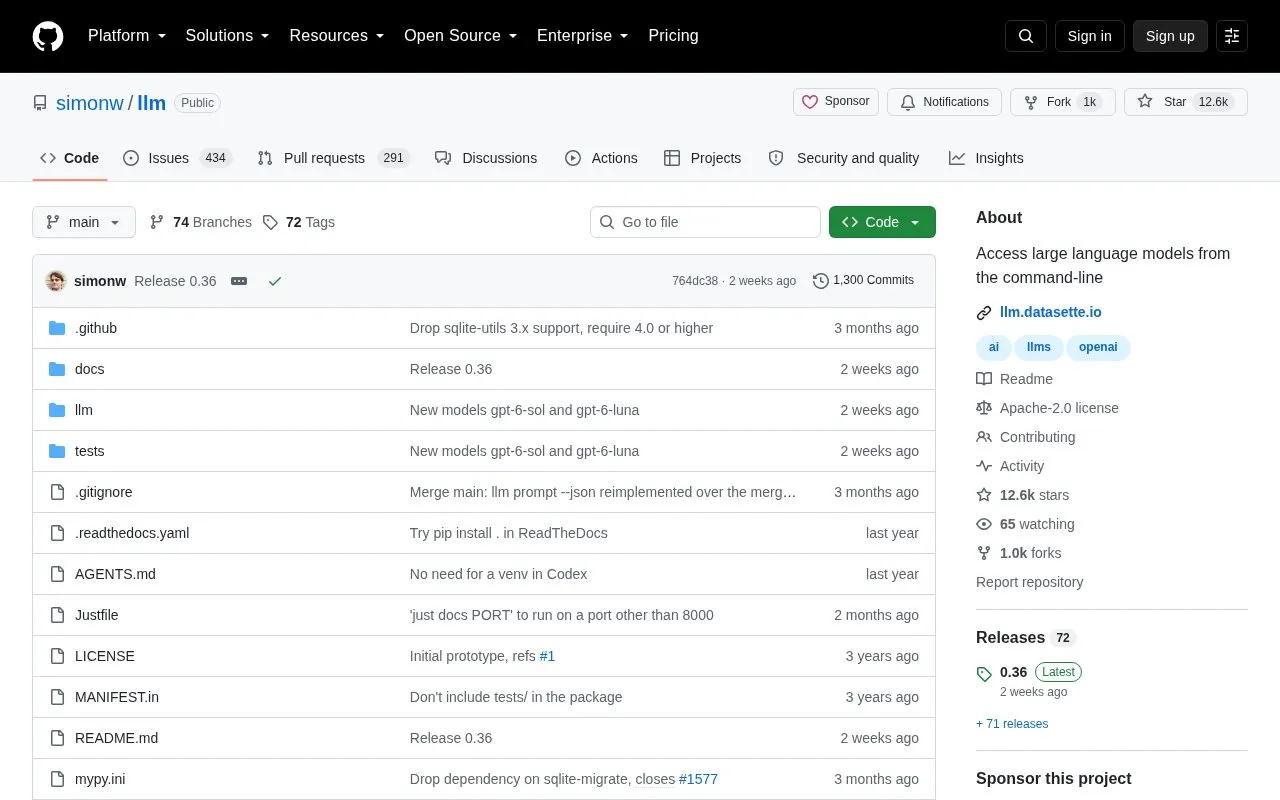
Task: Switch to the Issues tab
Action: [177, 158]
